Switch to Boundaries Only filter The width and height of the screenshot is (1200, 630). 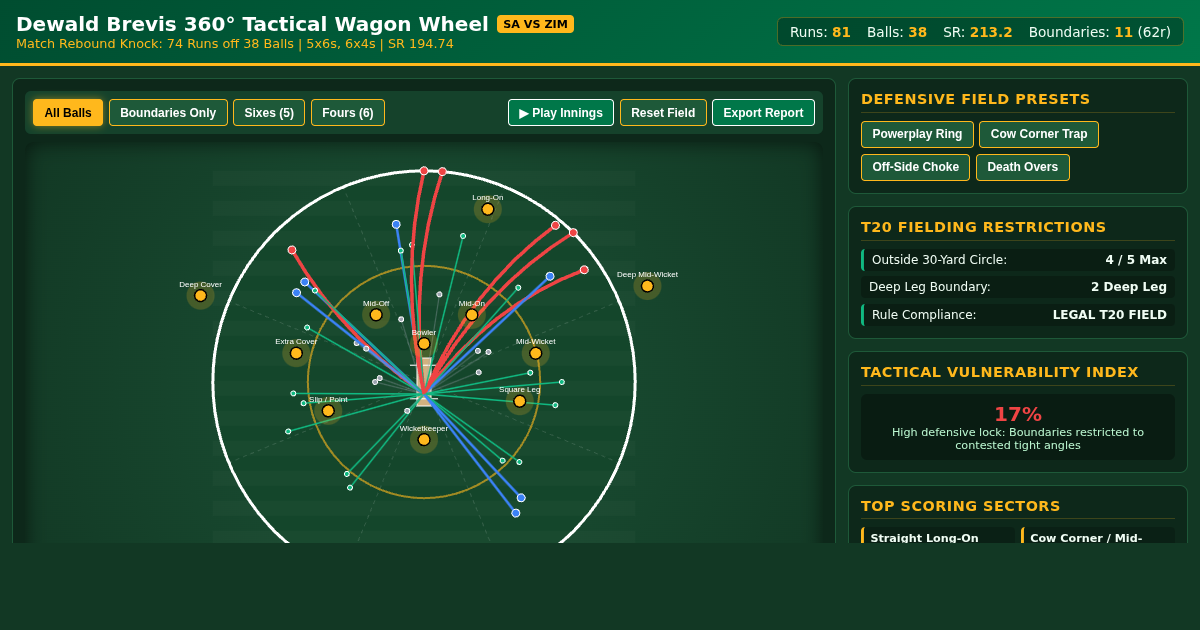(168, 113)
